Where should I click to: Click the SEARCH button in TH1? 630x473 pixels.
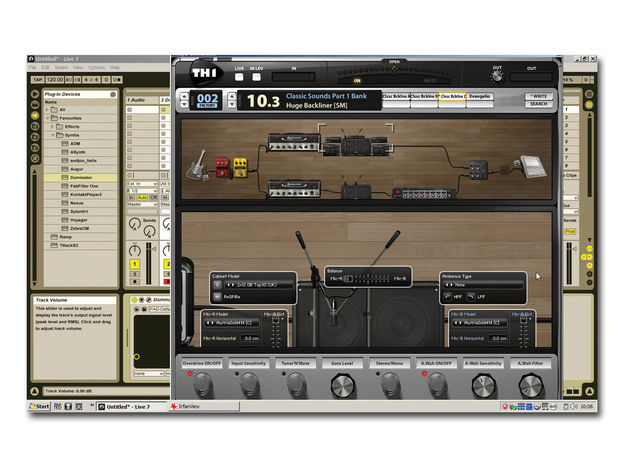(539, 104)
